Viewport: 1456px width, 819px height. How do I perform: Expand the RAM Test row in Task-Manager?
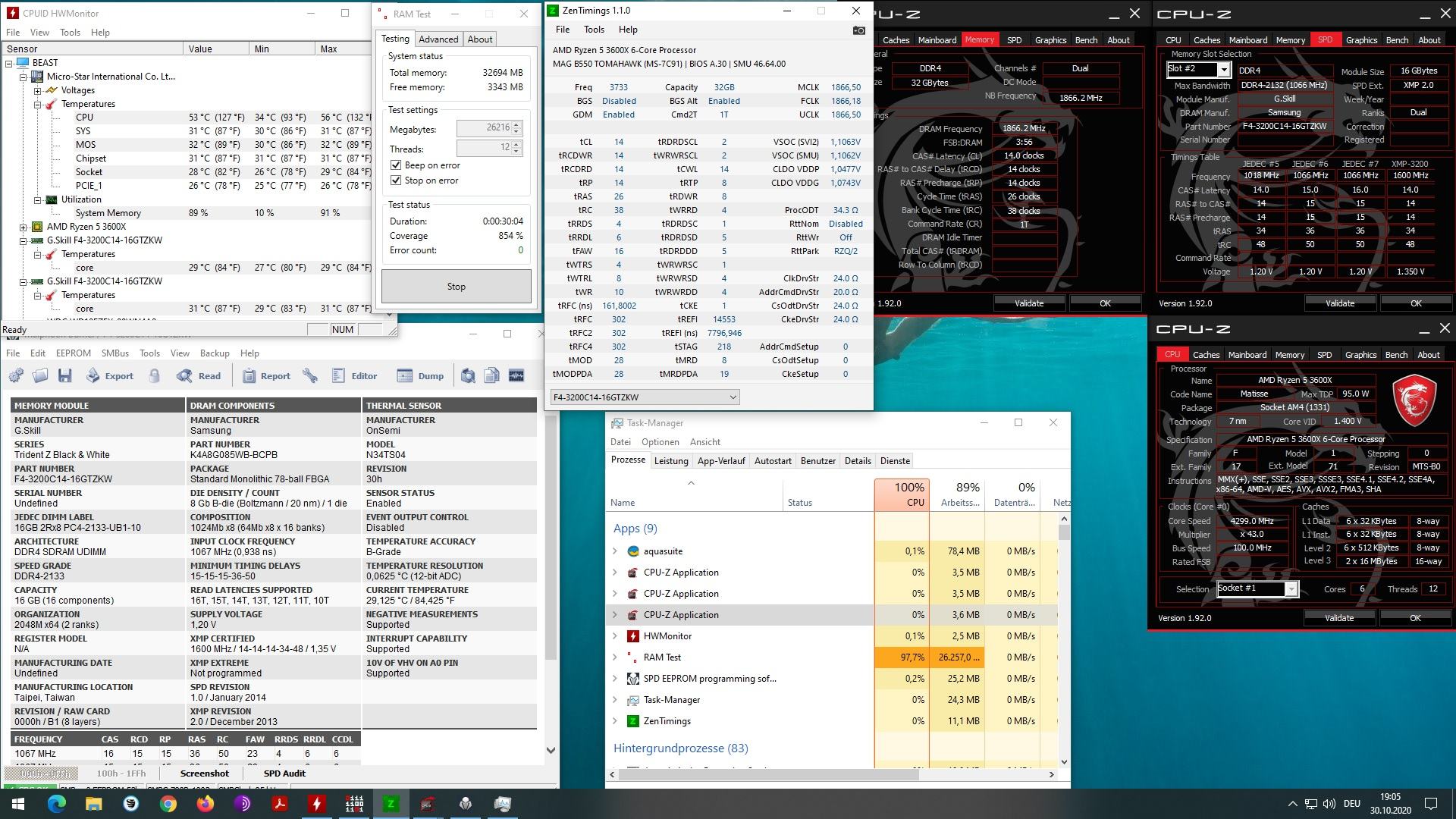pyautogui.click(x=615, y=657)
